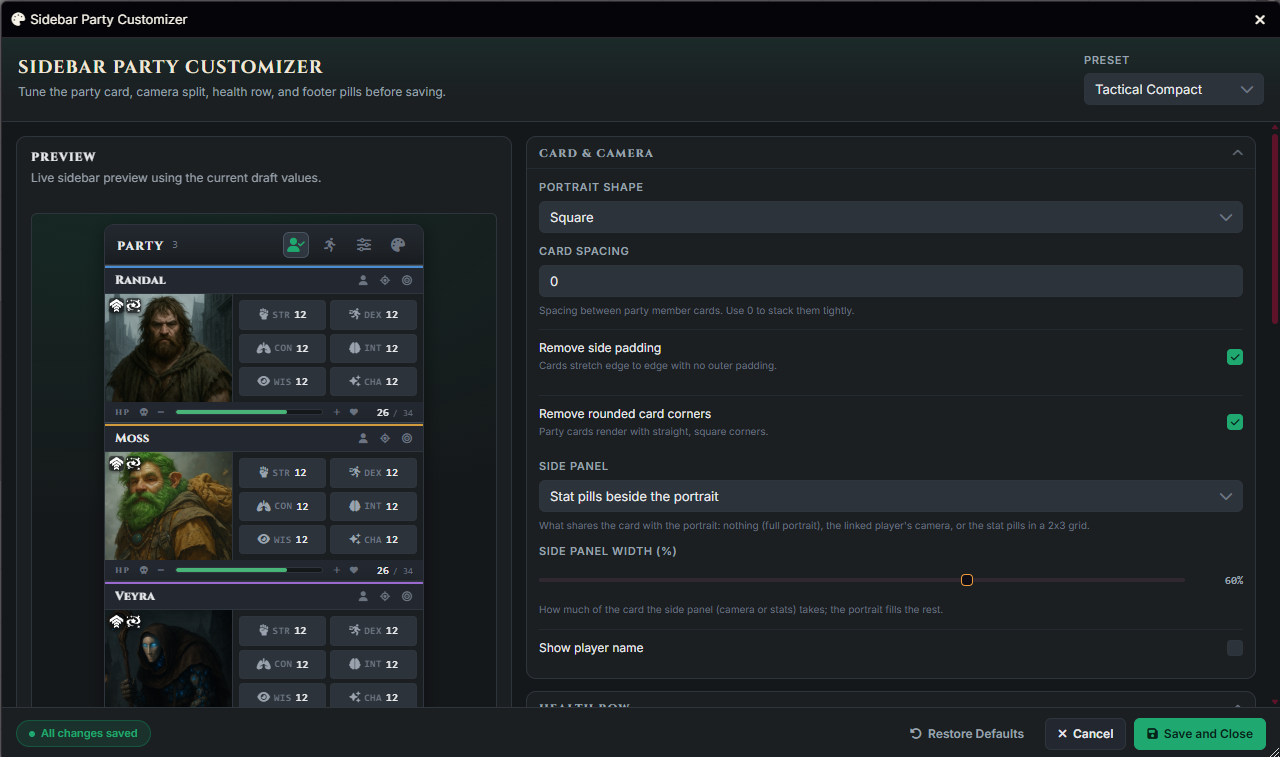Click the palette icon in the window title bar
Screen dimensions: 1280x757
pyautogui.click(x=18, y=19)
